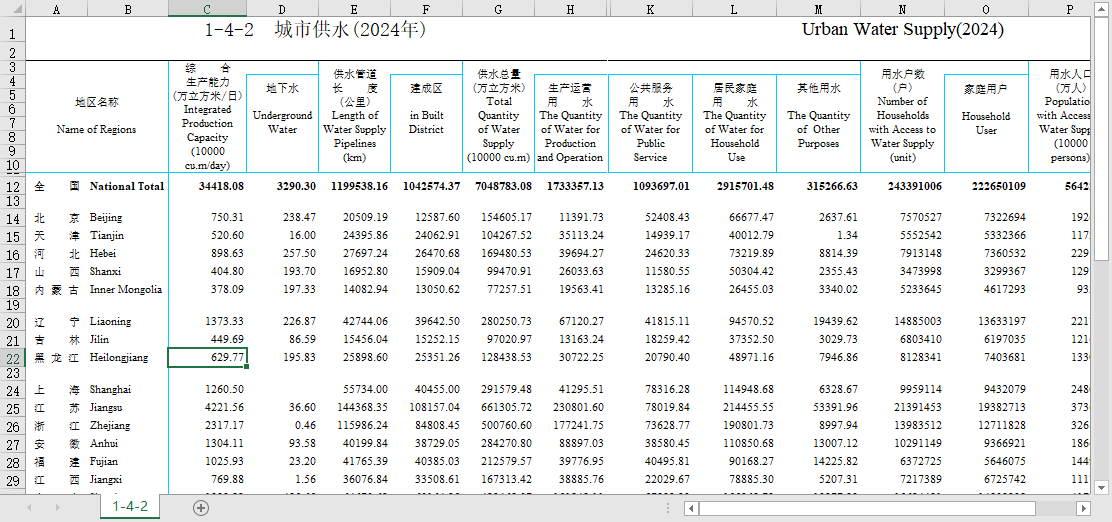Click Jilin household use value 37352.50

751,340
